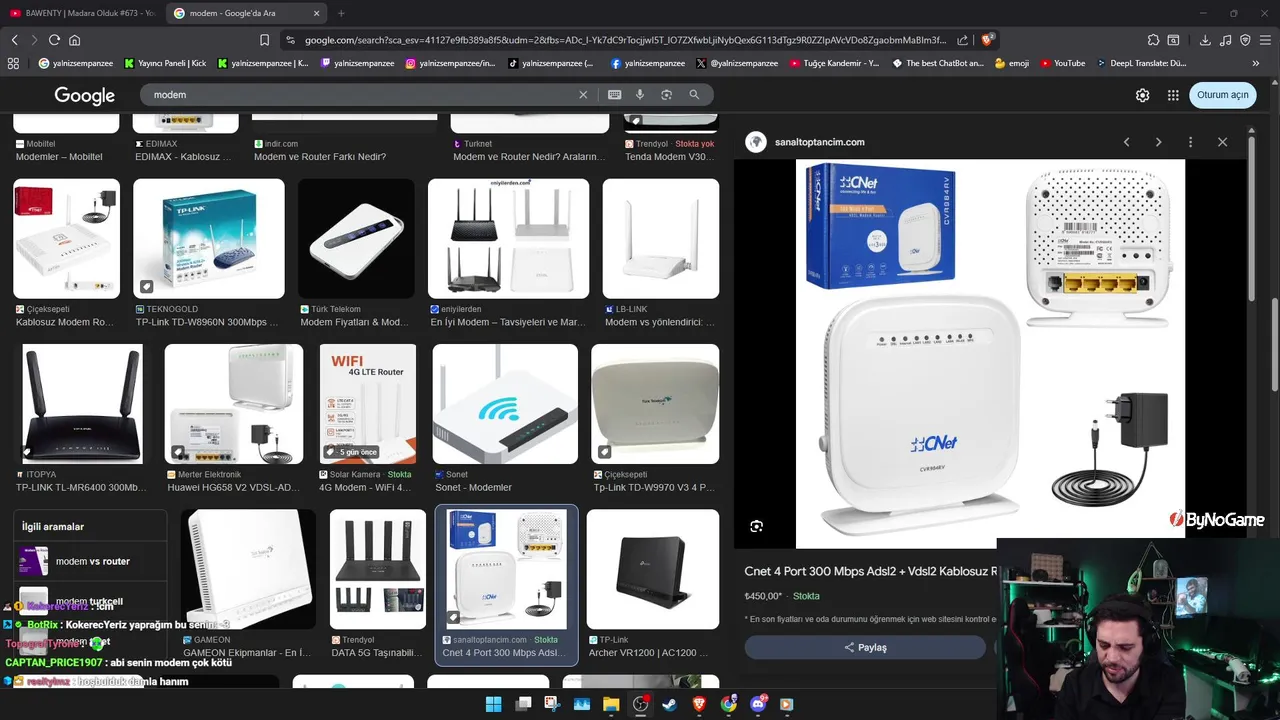Image resolution: width=1280 pixels, height=720 pixels.
Task: Open the on-screen keyboard icon in search box
Action: [614, 95]
